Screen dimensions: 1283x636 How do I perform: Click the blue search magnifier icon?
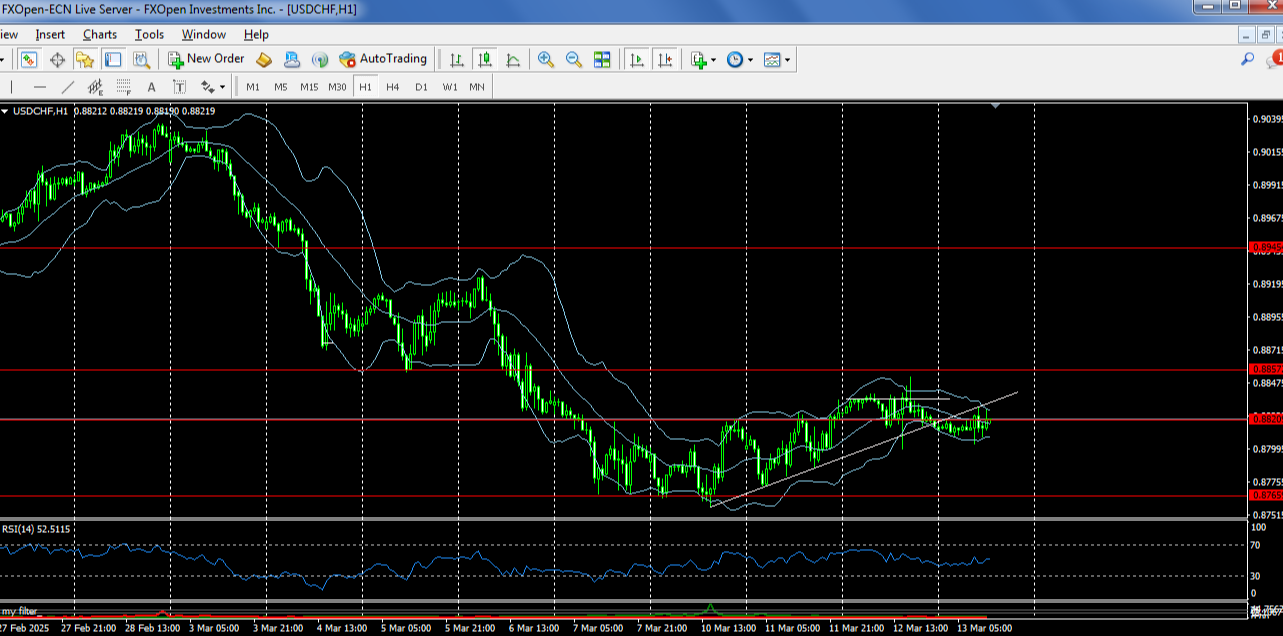1247,59
